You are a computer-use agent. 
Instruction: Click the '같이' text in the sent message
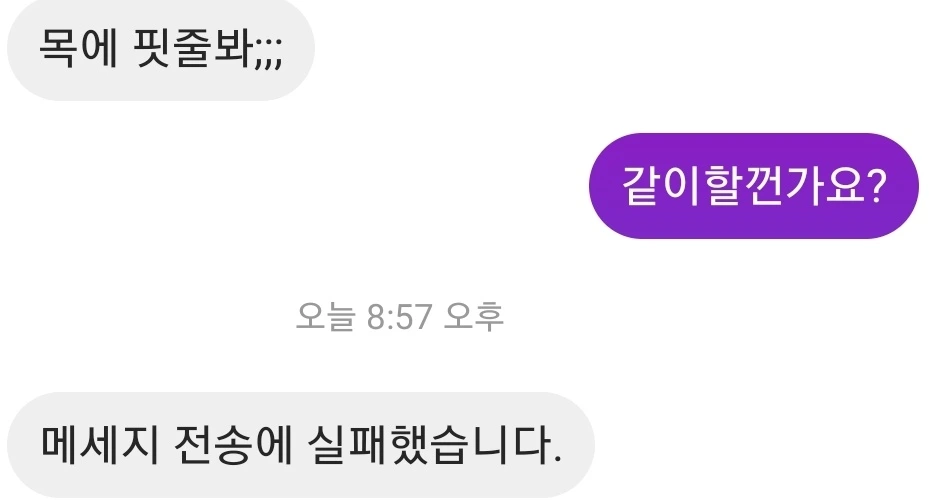click(660, 186)
